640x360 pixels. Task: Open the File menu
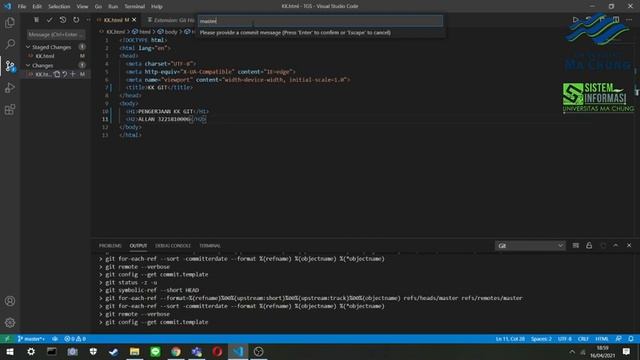(22, 7)
